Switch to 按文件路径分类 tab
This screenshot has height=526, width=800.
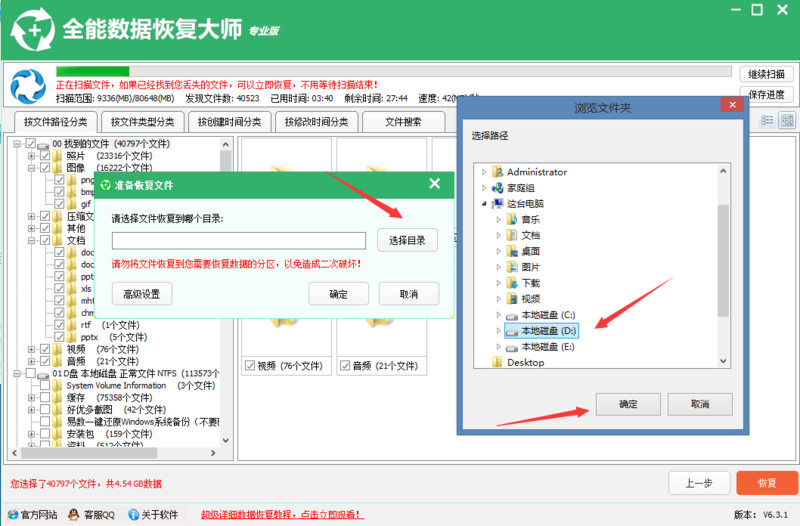[x=56, y=122]
